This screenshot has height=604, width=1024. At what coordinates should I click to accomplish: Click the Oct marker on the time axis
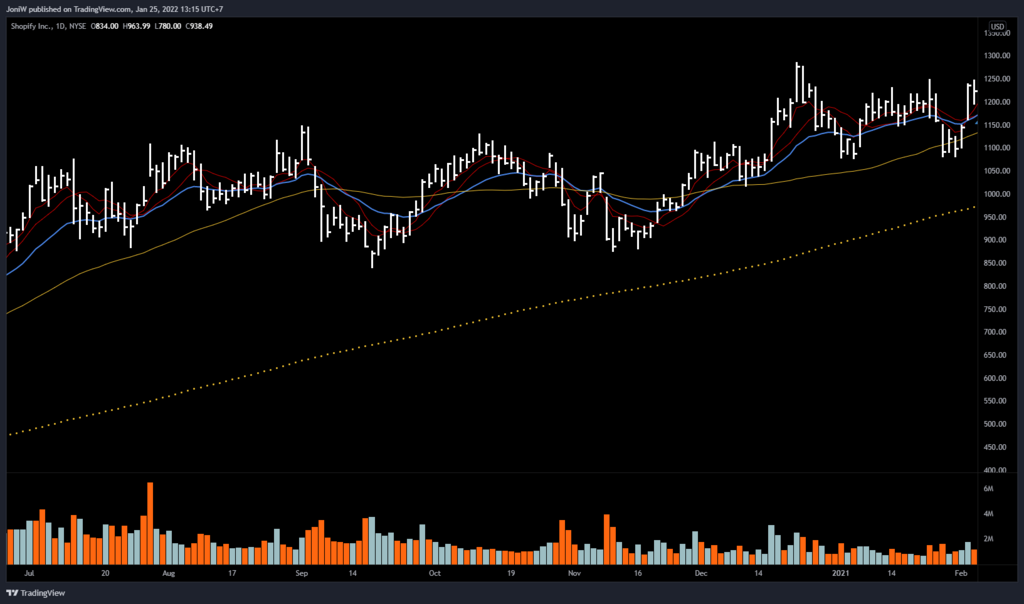click(434, 576)
